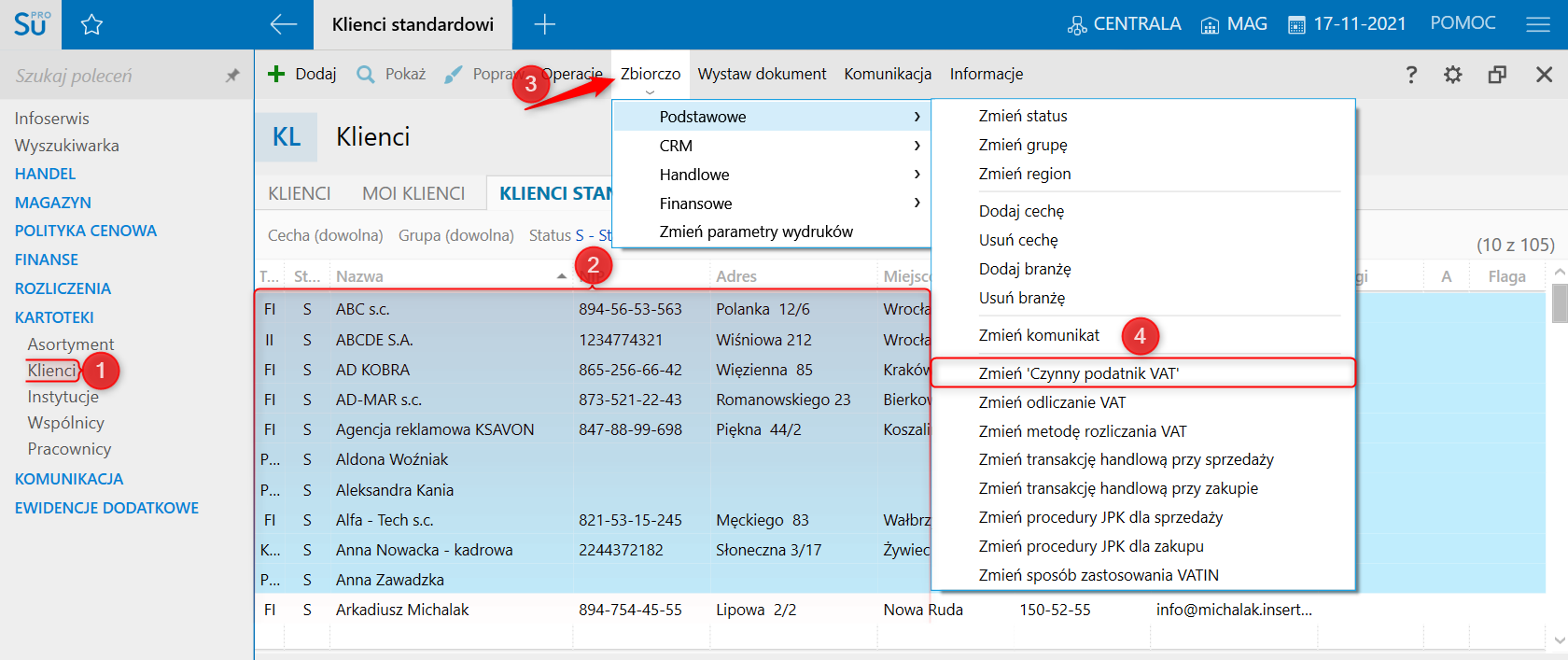Screen dimensions: 1568x660
Task: Choose Zmień sposób zastosowania VATIN
Action: pos(1099,575)
